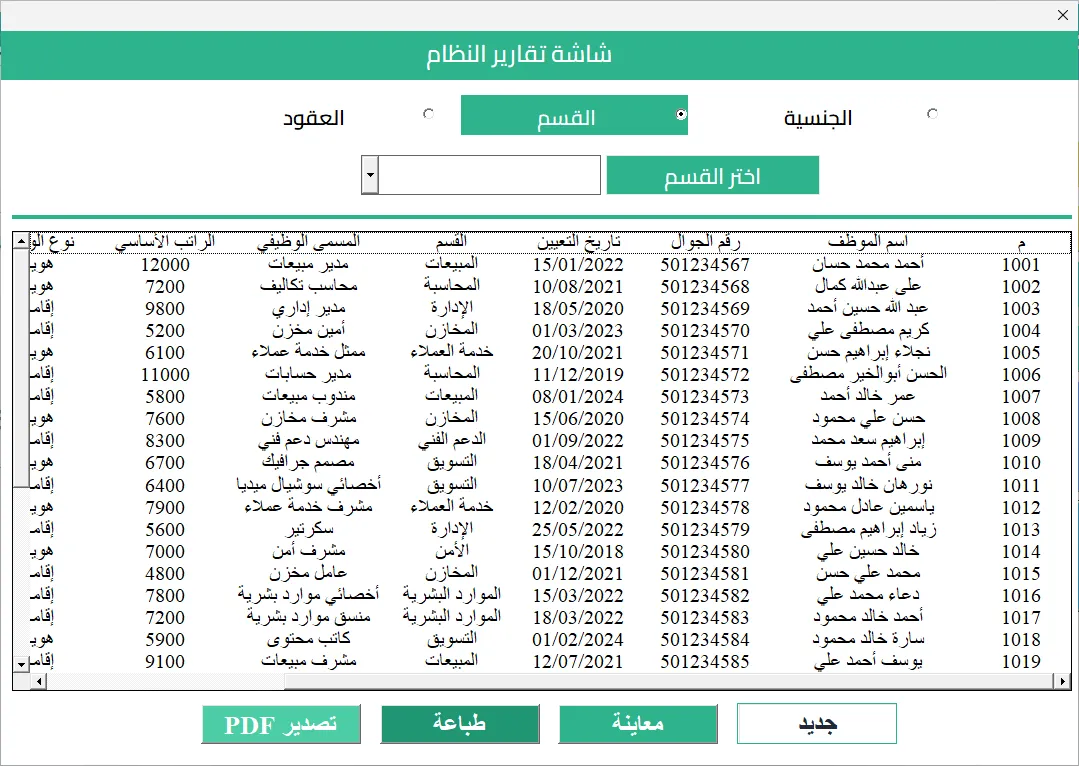Screen dimensions: 1079x766
Task: Click job title مصمم جرافيك
Action: (308, 462)
